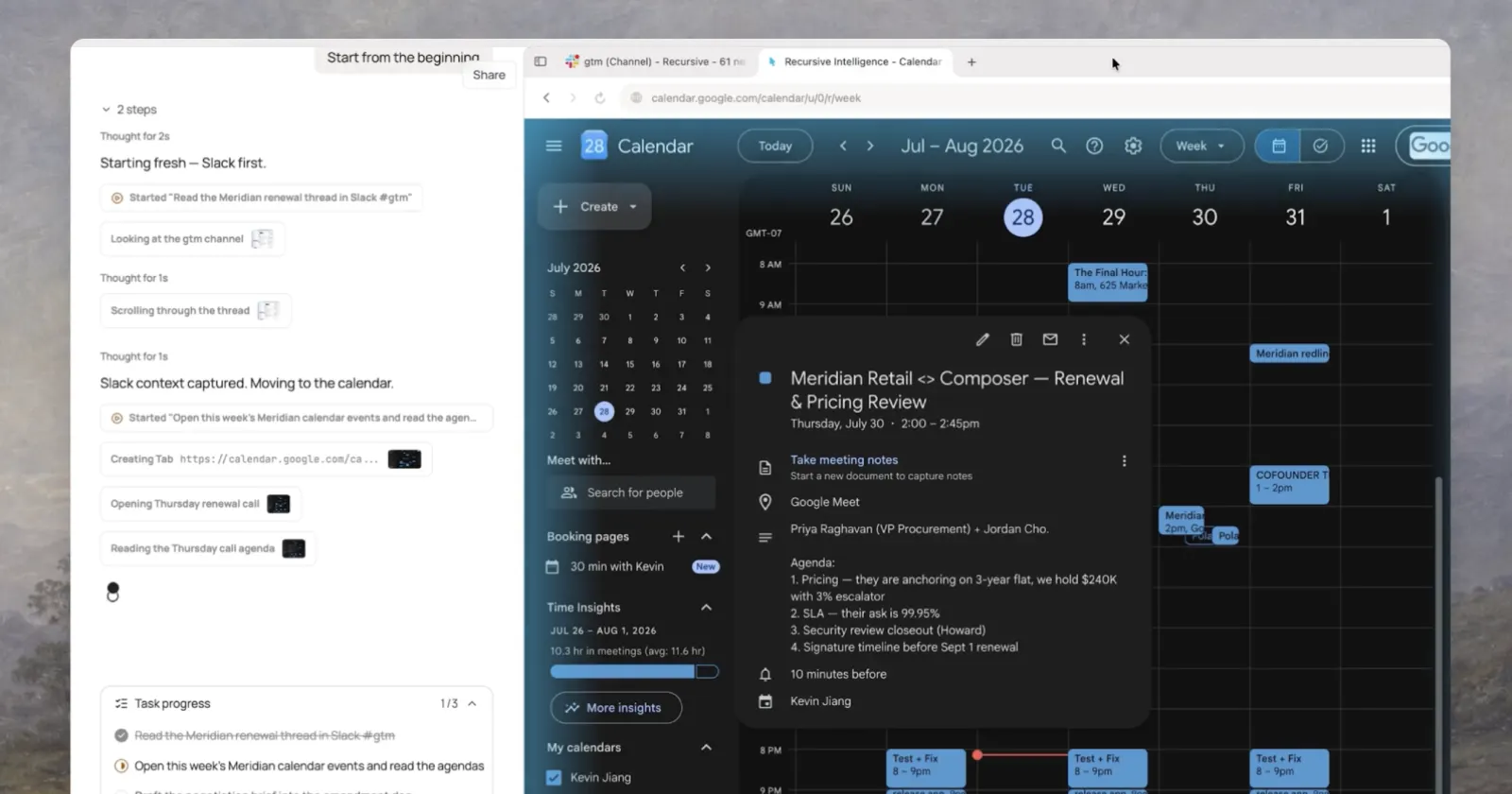The width and height of the screenshot is (1512, 794).
Task: Go to next week arrow in toolbar
Action: [x=870, y=146]
